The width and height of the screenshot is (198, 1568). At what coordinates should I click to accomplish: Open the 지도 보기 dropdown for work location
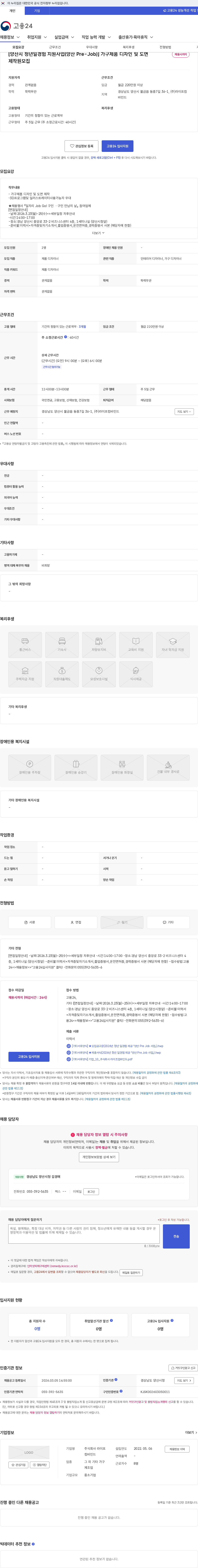pos(184,411)
